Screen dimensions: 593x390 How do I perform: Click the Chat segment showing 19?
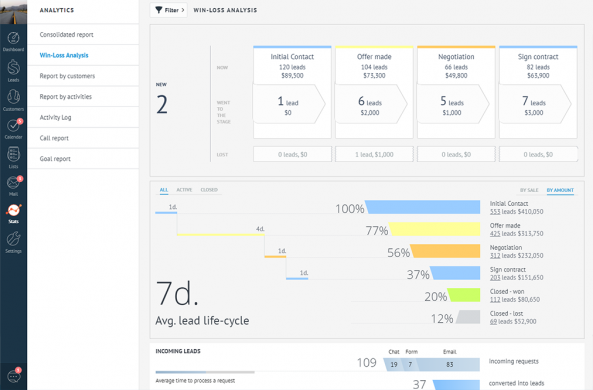click(x=393, y=365)
